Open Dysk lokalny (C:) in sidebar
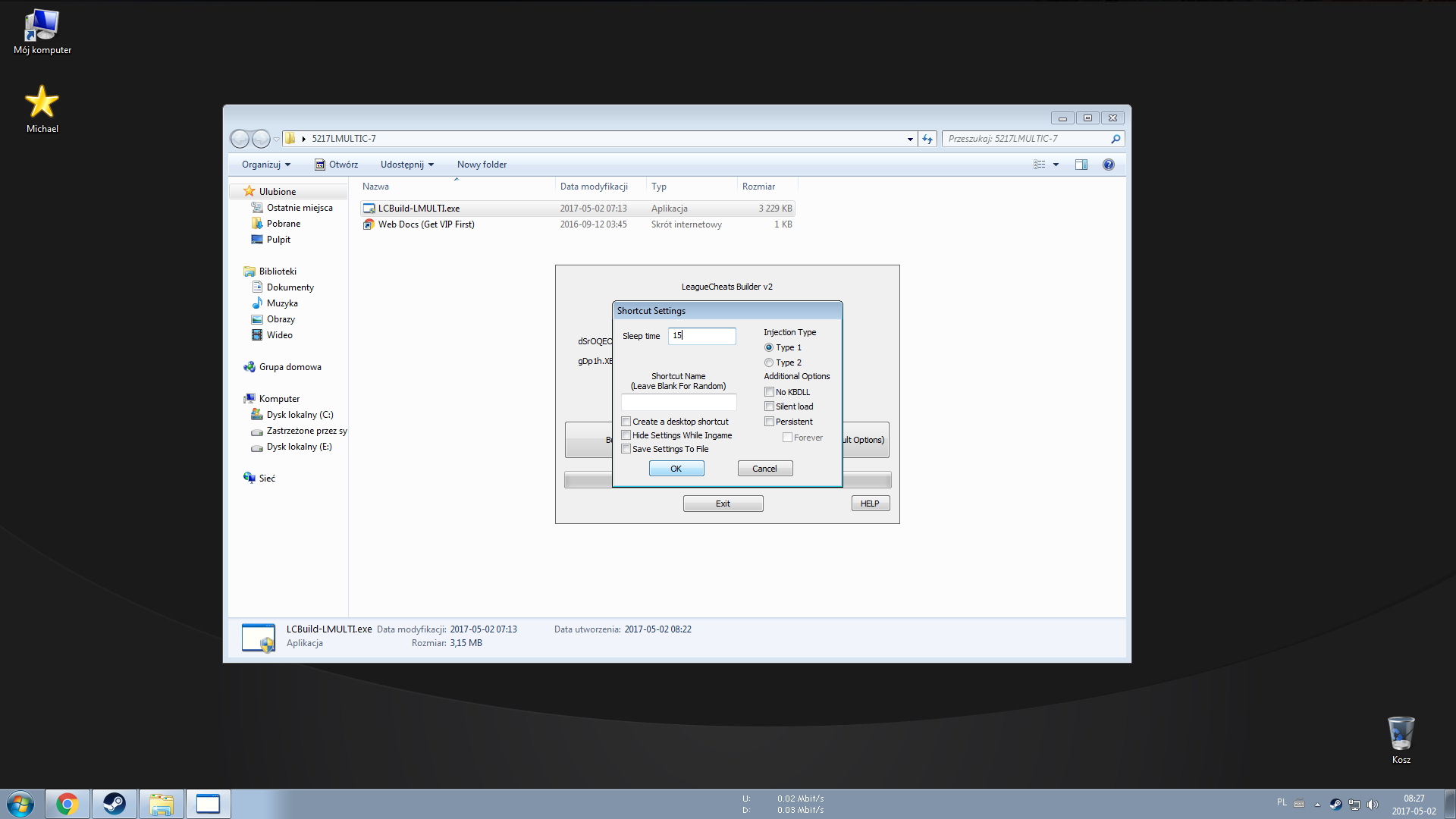Screen dimensions: 1456x819 (x=300, y=415)
